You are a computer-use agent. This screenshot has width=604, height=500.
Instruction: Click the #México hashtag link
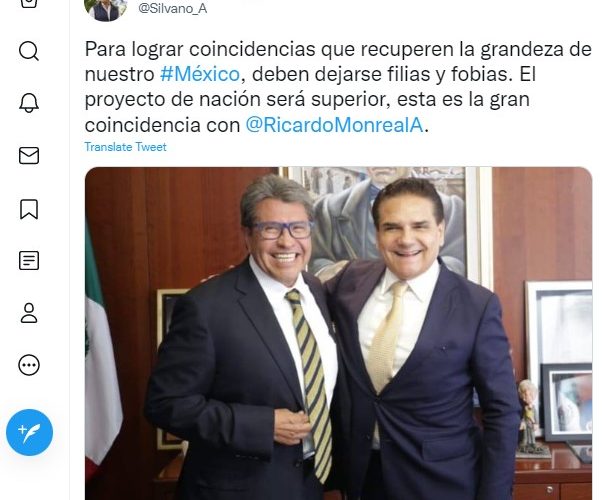200,74
